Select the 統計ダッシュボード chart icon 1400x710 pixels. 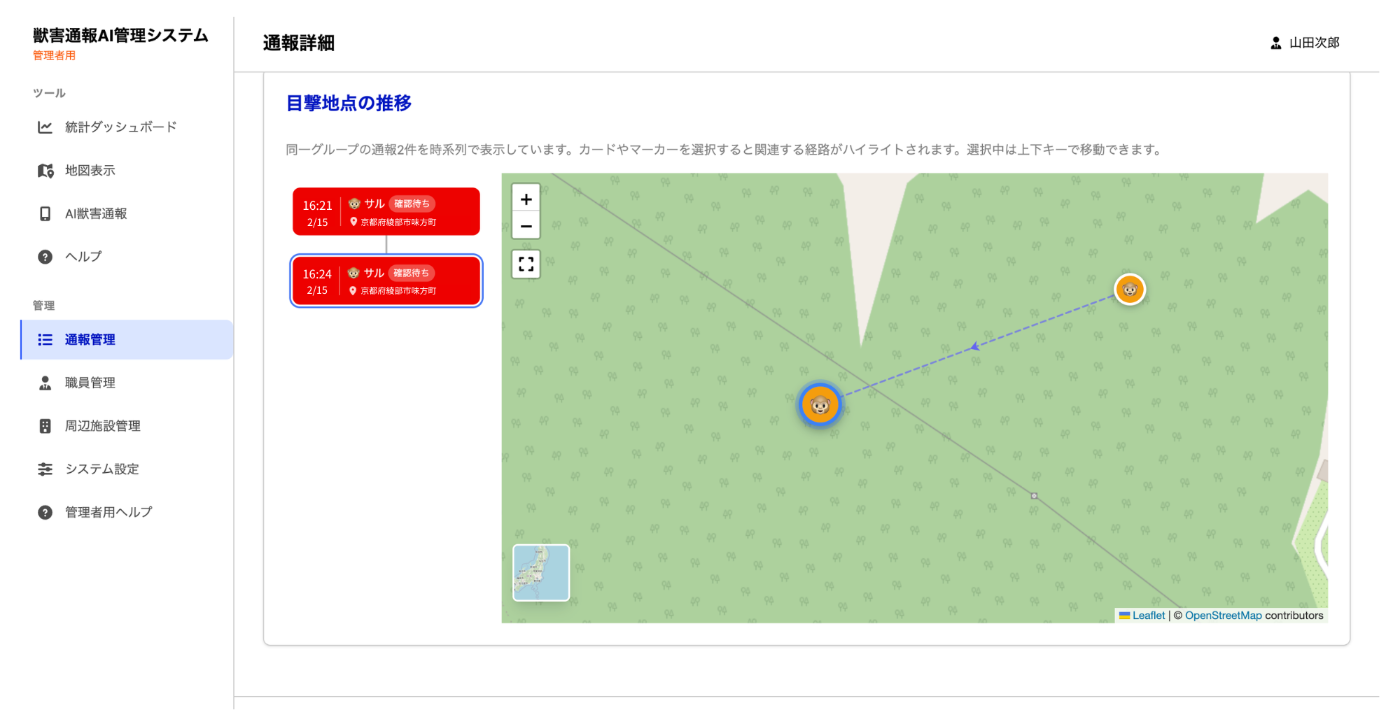[44, 127]
